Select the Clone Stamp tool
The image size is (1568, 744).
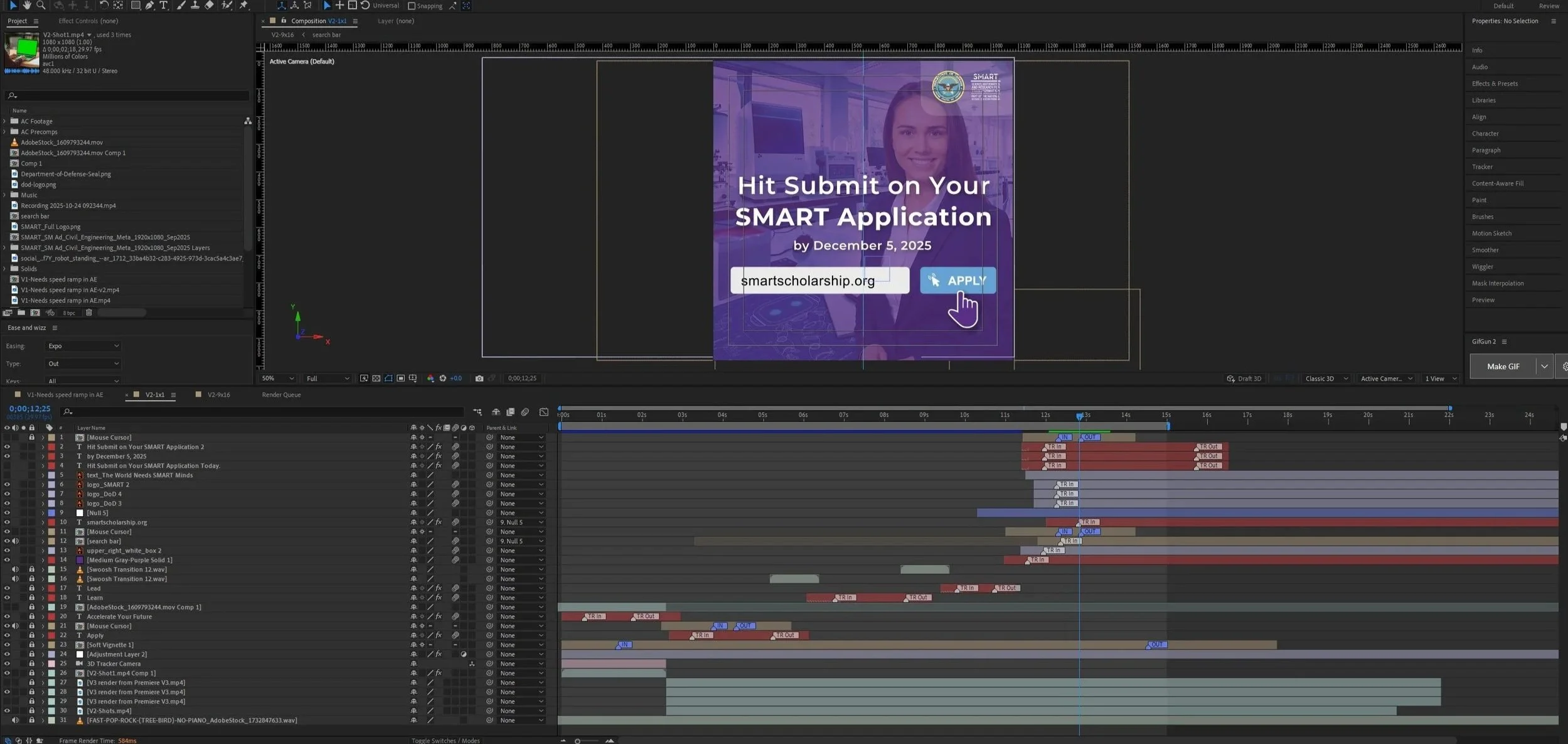click(x=195, y=5)
